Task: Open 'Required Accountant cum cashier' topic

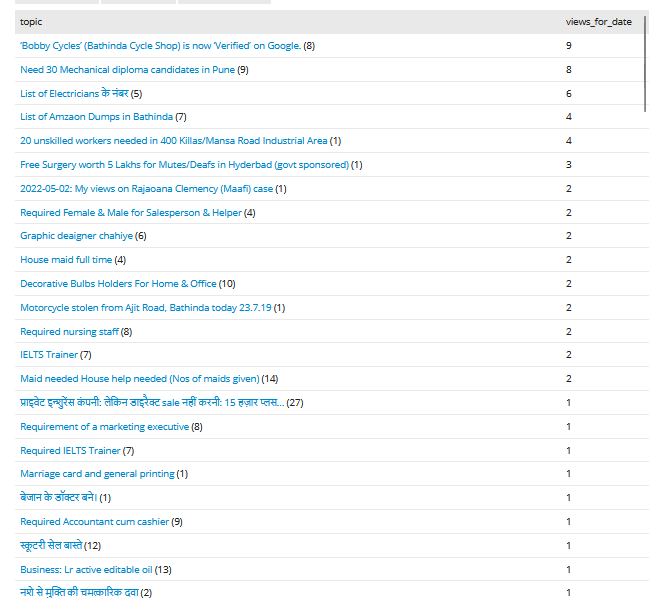Action: pyautogui.click(x=94, y=522)
